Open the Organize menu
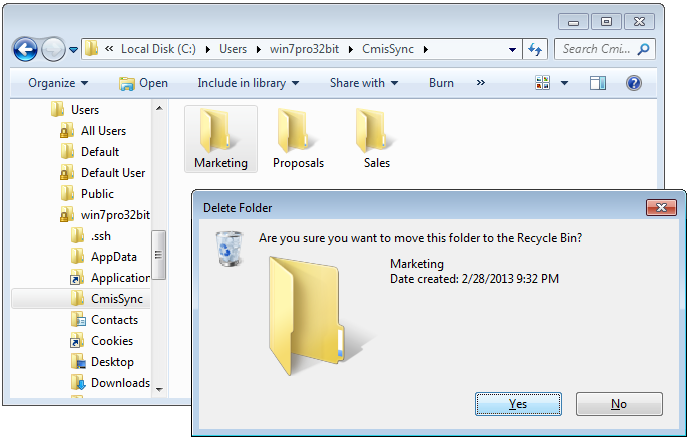This screenshot has height=439, width=688. click(58, 83)
